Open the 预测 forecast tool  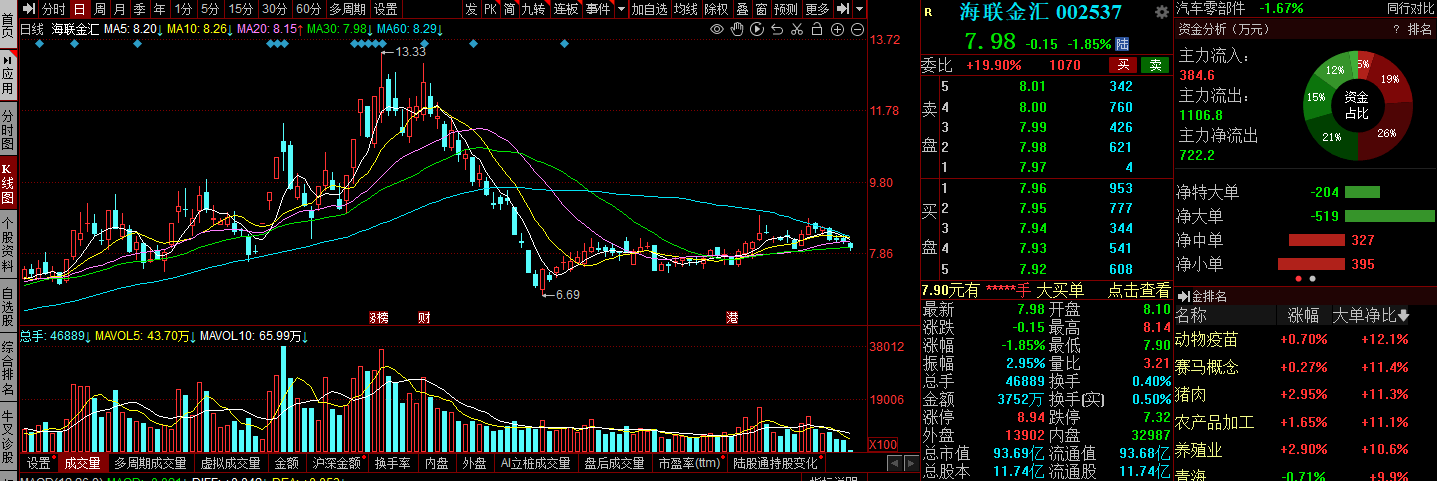click(x=786, y=9)
